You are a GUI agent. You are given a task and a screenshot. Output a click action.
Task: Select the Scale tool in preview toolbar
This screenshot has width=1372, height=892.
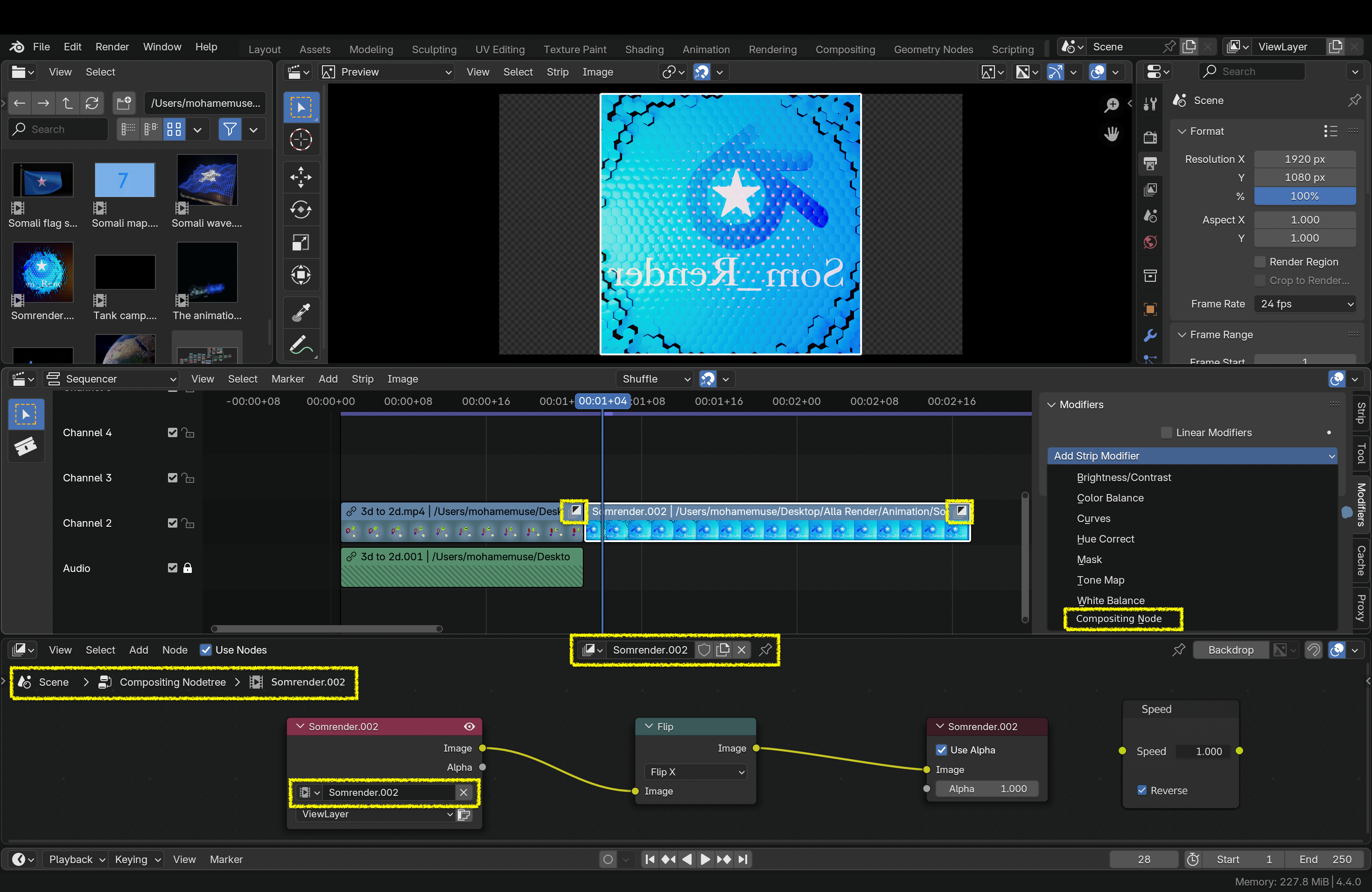pyautogui.click(x=301, y=243)
